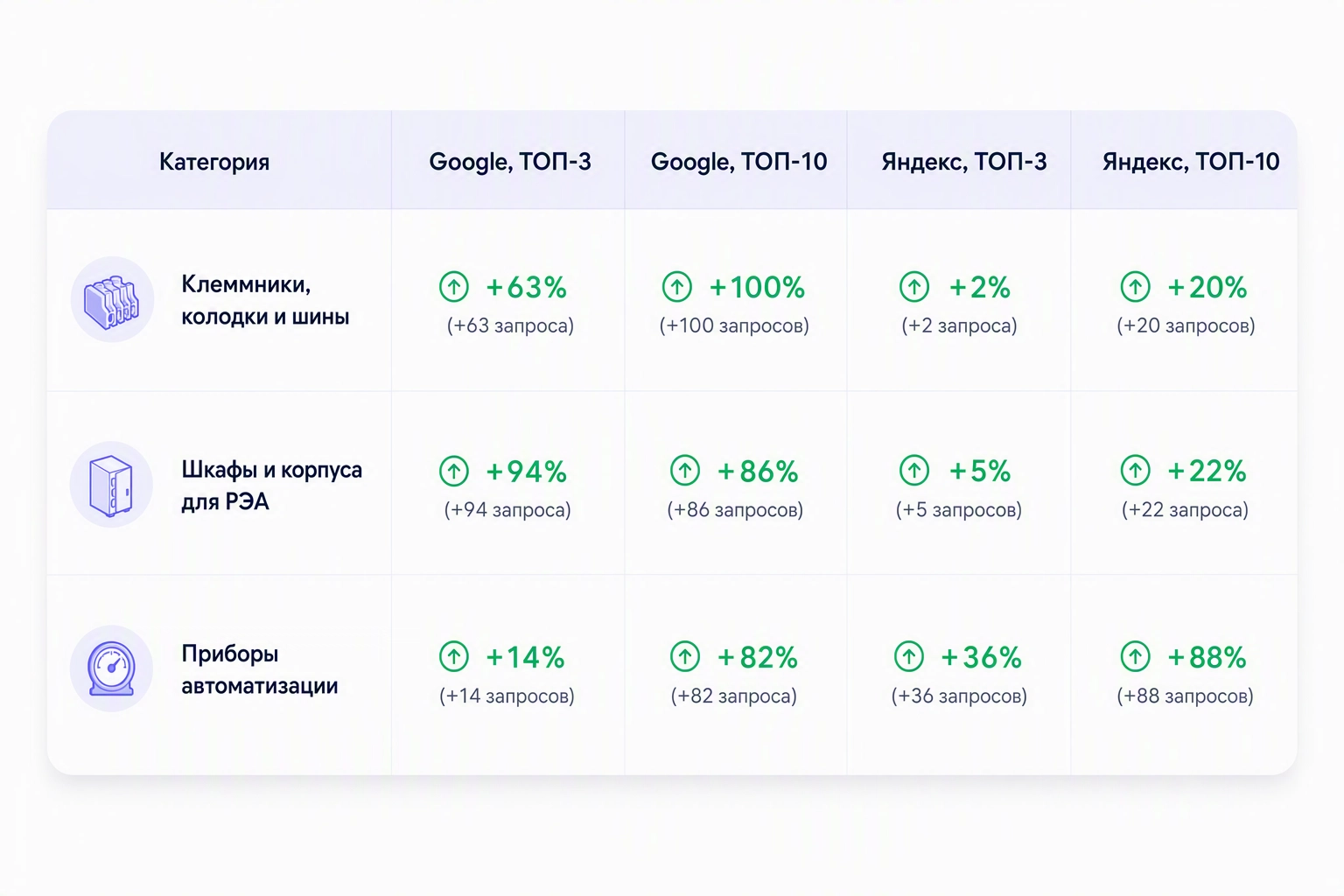This screenshot has height=896, width=1344.
Task: Click the Приборы автоматизации label
Action: (x=260, y=669)
